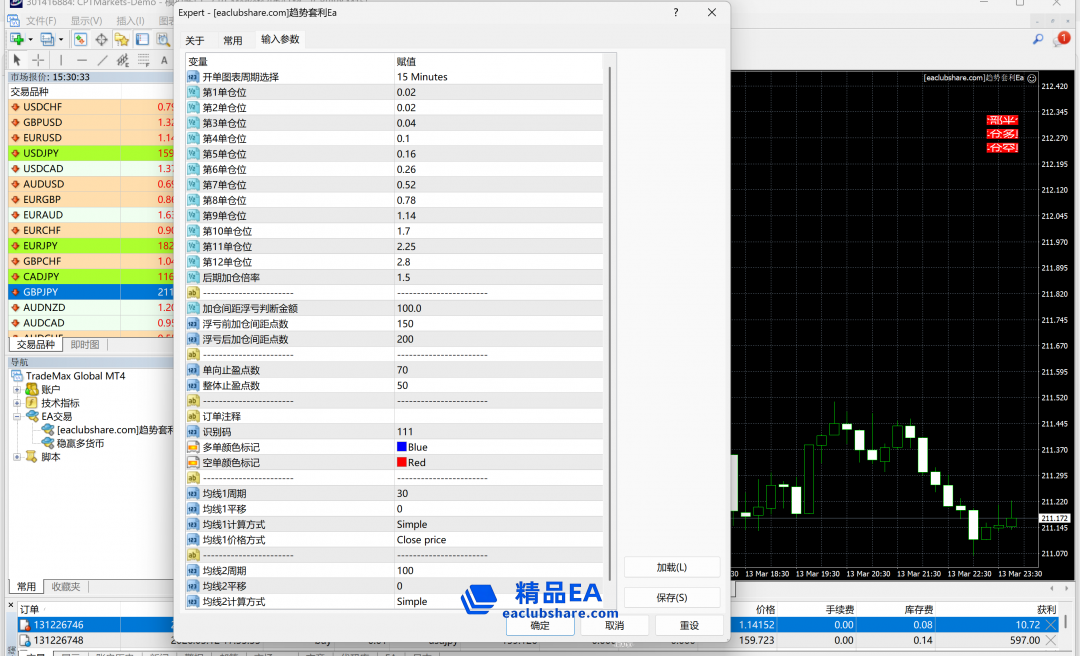Viewport: 1080px width, 656px height.
Task: Draw with the vertical line tool
Action: 61,60
